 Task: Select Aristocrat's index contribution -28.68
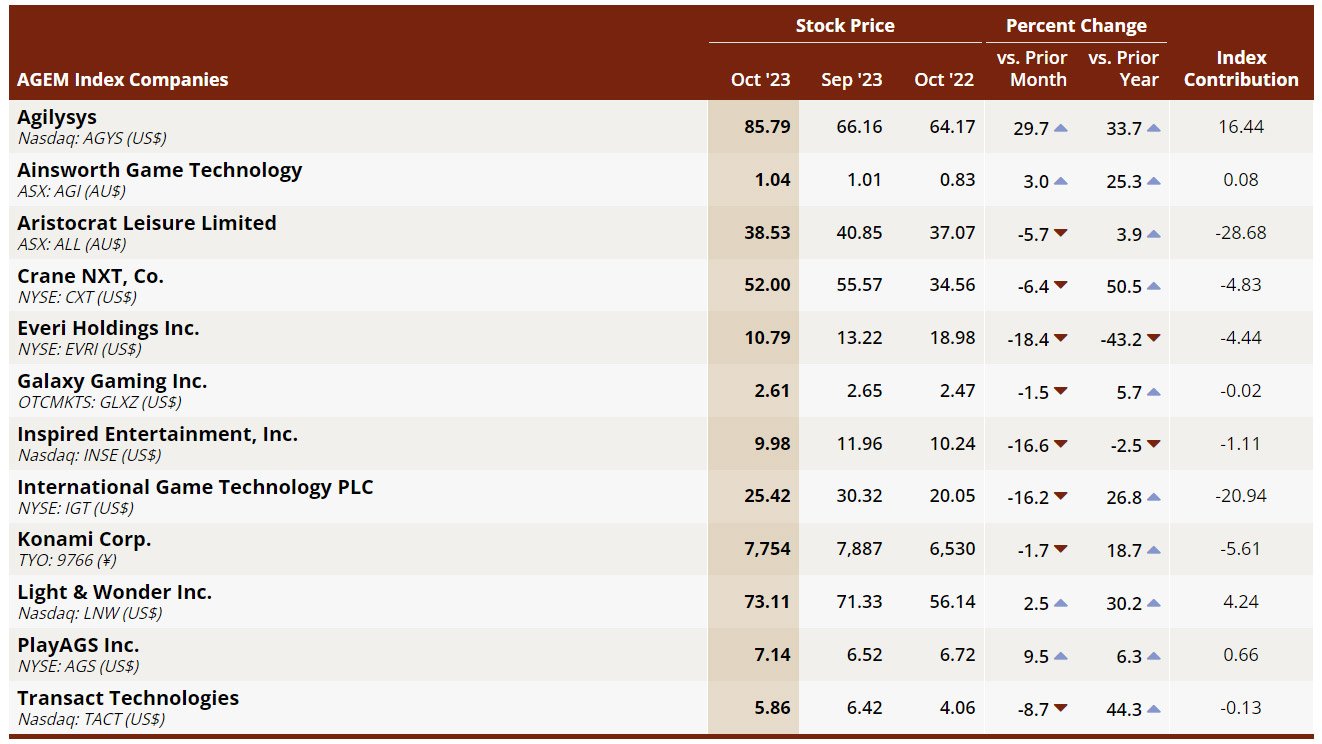pos(1240,232)
